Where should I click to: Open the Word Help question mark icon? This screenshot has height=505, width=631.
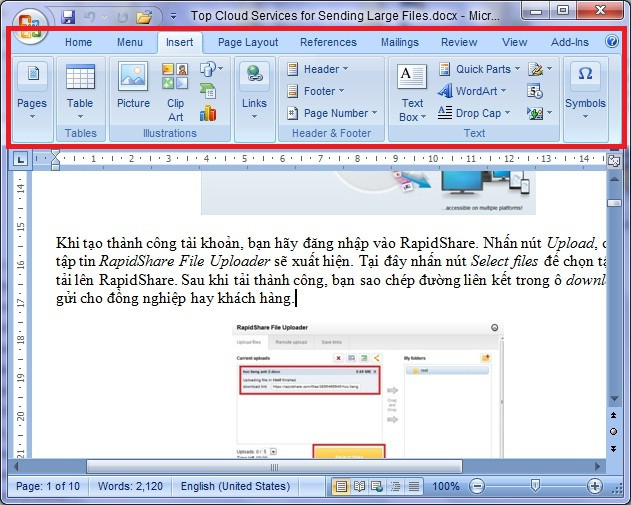click(611, 42)
